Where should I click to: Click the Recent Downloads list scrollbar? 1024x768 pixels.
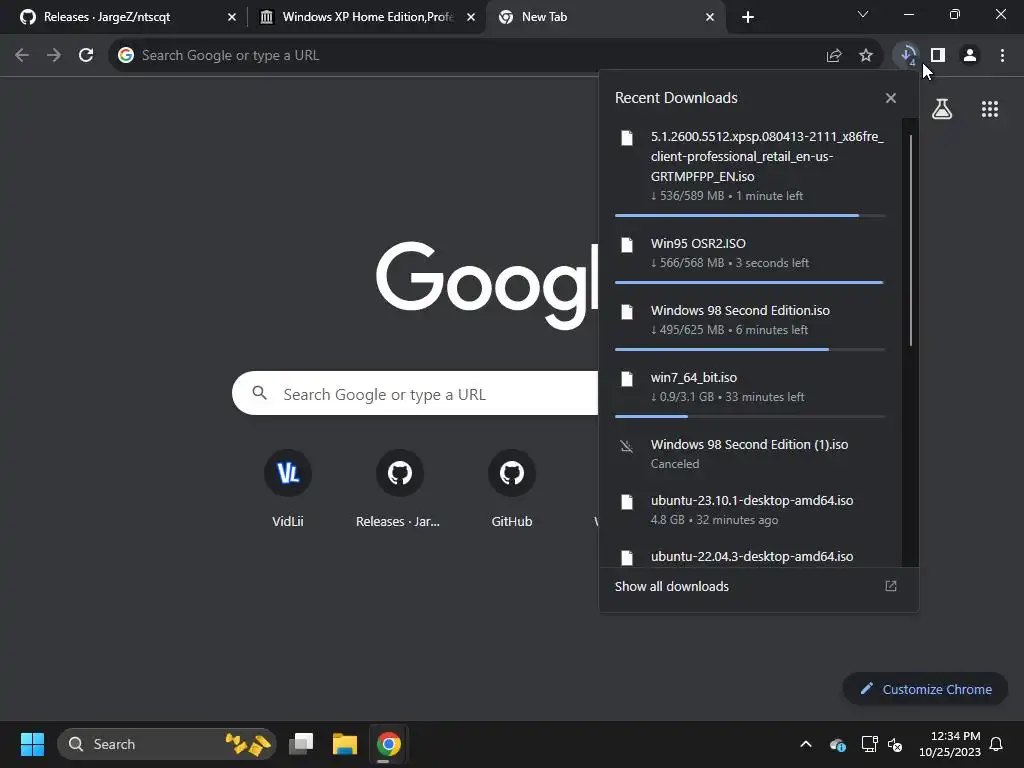tap(910, 240)
